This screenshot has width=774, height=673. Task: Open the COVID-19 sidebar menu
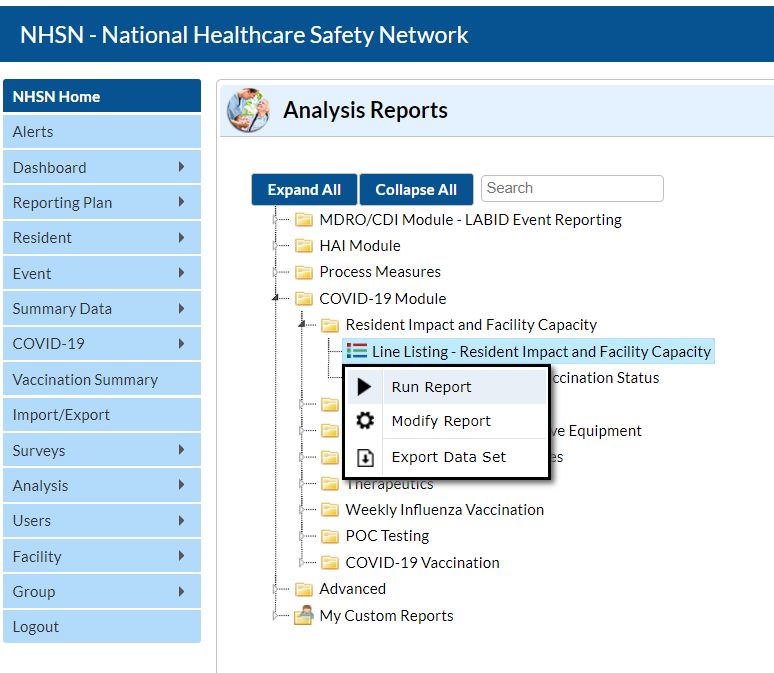click(x=102, y=344)
